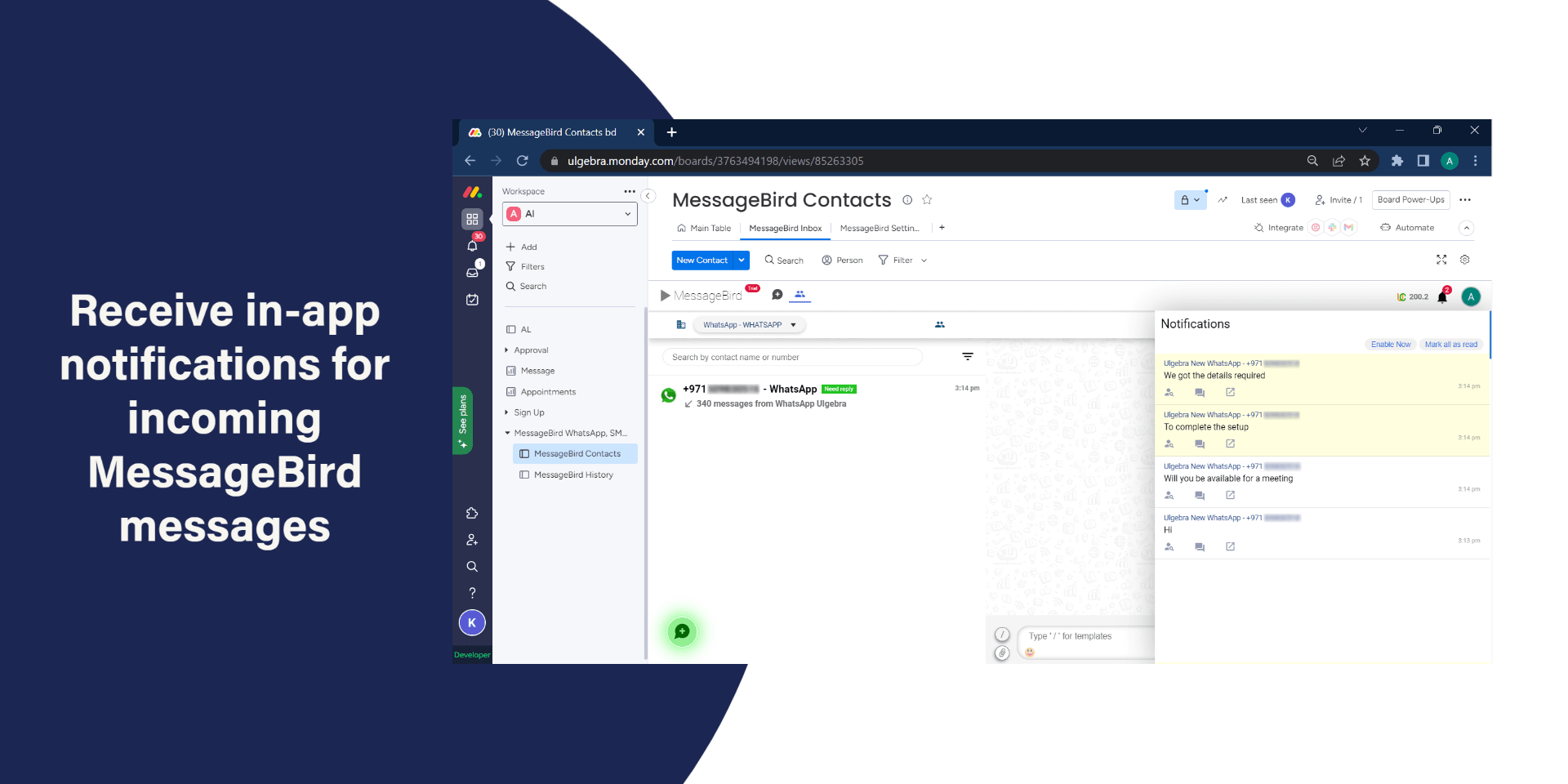
Task: Click the green floating new-chat button
Action: pyautogui.click(x=682, y=631)
